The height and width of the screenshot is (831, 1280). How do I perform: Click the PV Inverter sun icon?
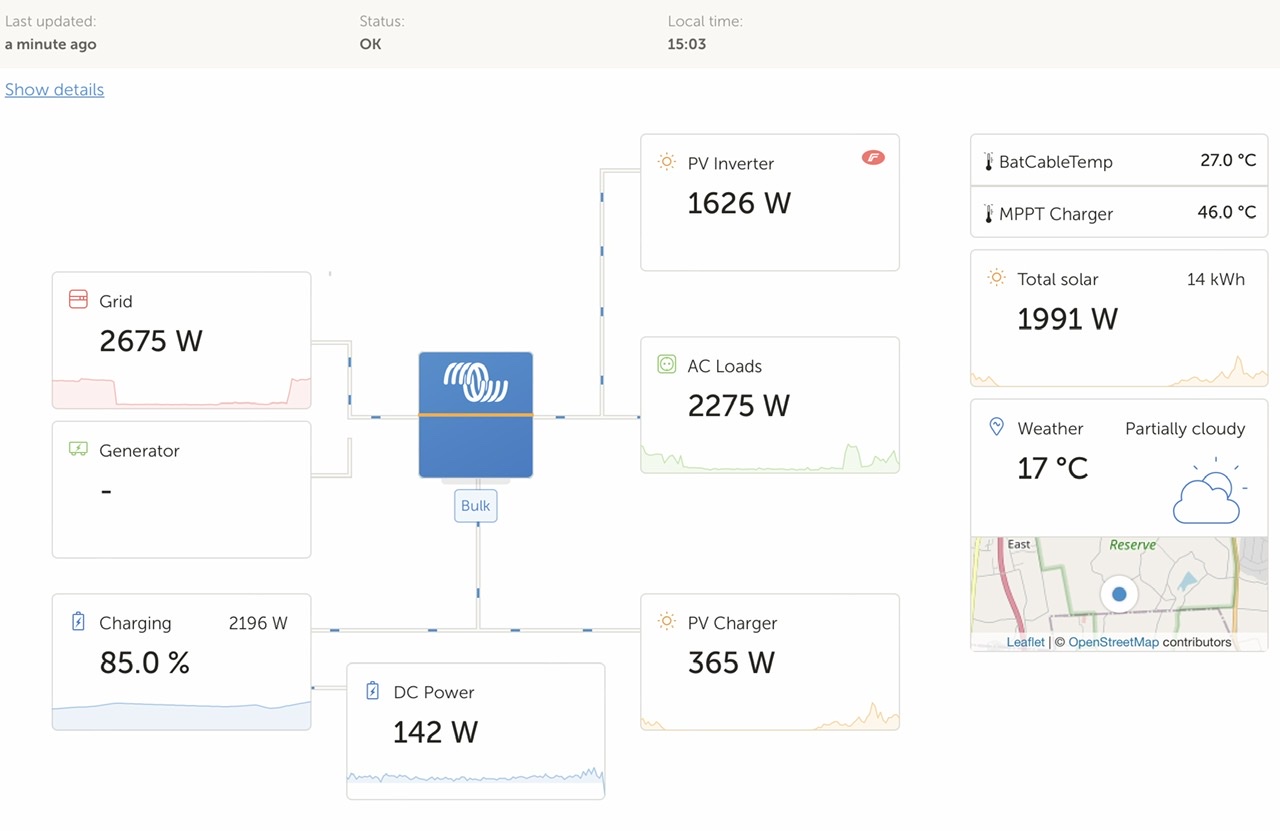pos(666,161)
